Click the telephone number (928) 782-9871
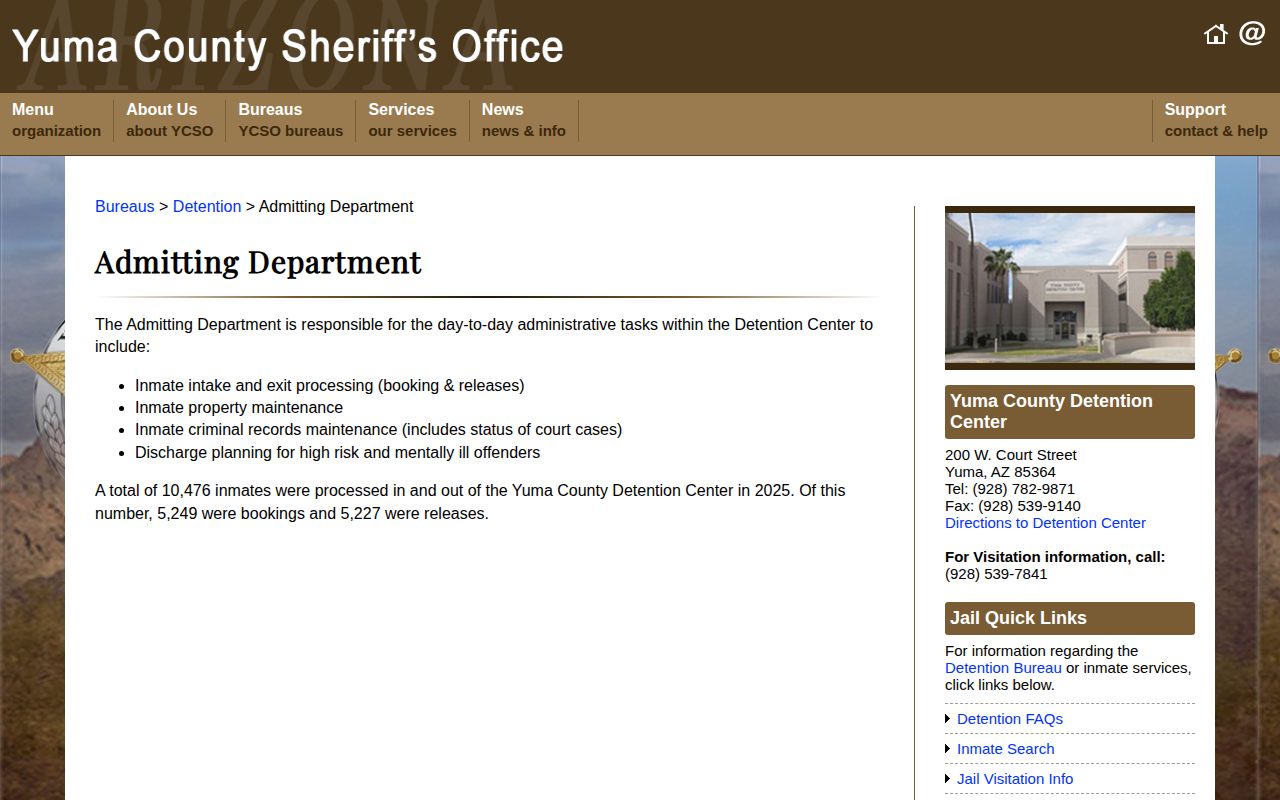 1023,489
